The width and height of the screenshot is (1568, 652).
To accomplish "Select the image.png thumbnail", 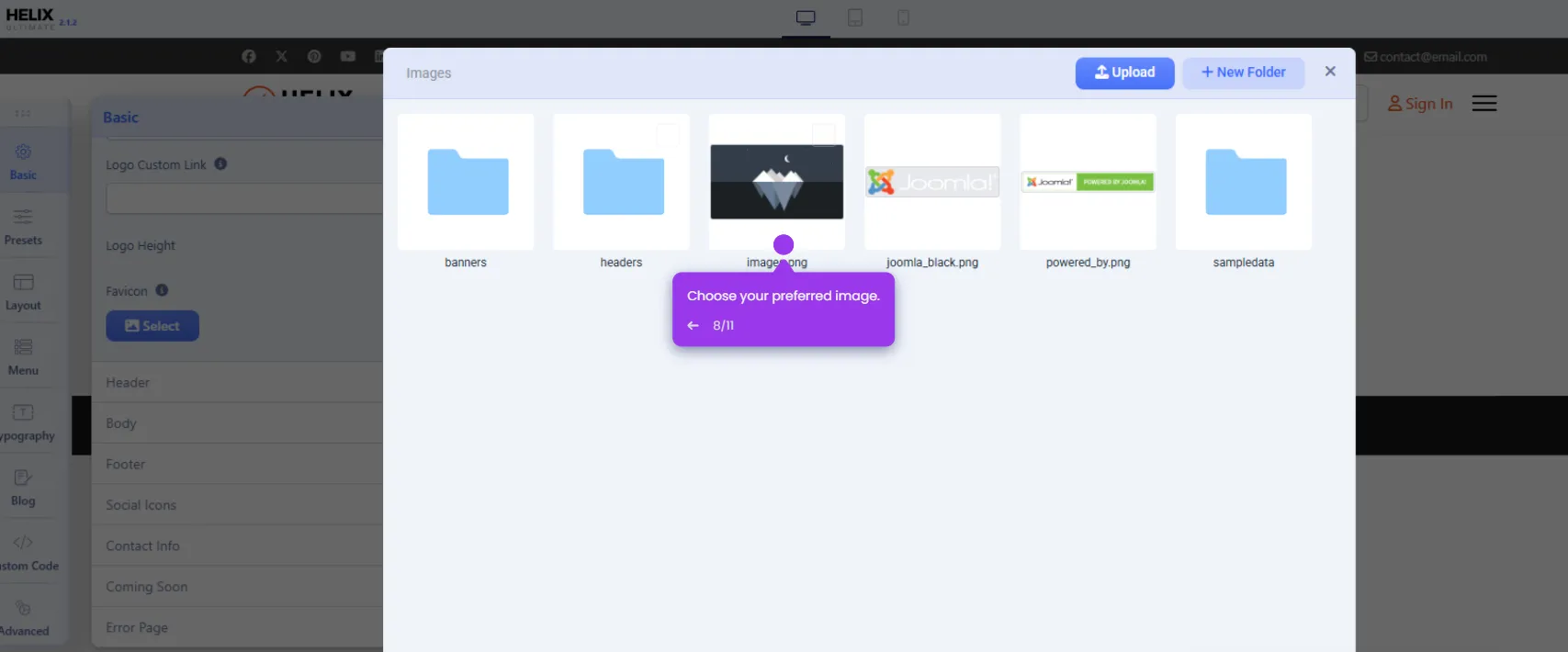I will pos(777,182).
